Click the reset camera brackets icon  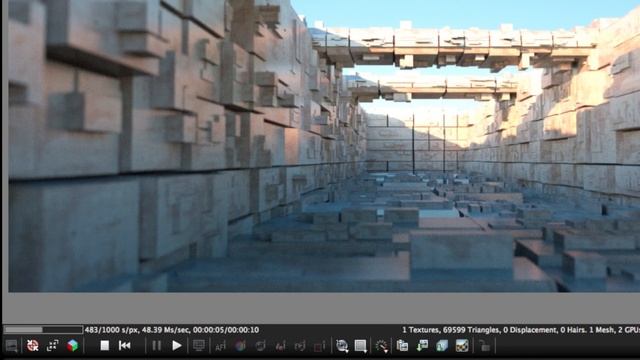point(52,346)
